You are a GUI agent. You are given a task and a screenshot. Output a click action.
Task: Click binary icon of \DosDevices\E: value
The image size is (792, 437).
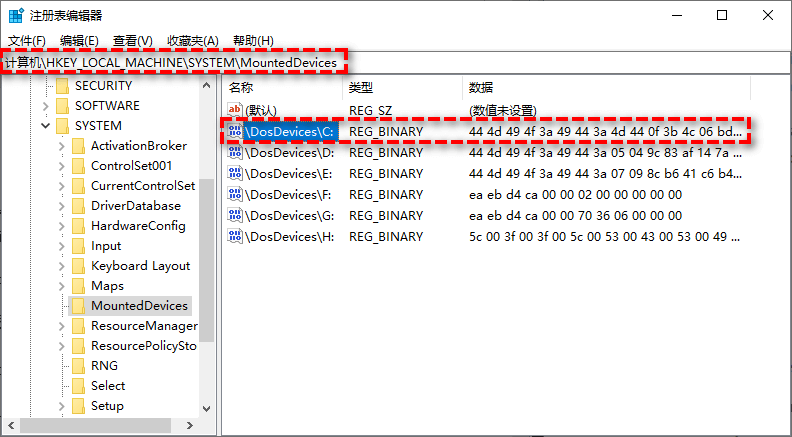tap(235, 173)
